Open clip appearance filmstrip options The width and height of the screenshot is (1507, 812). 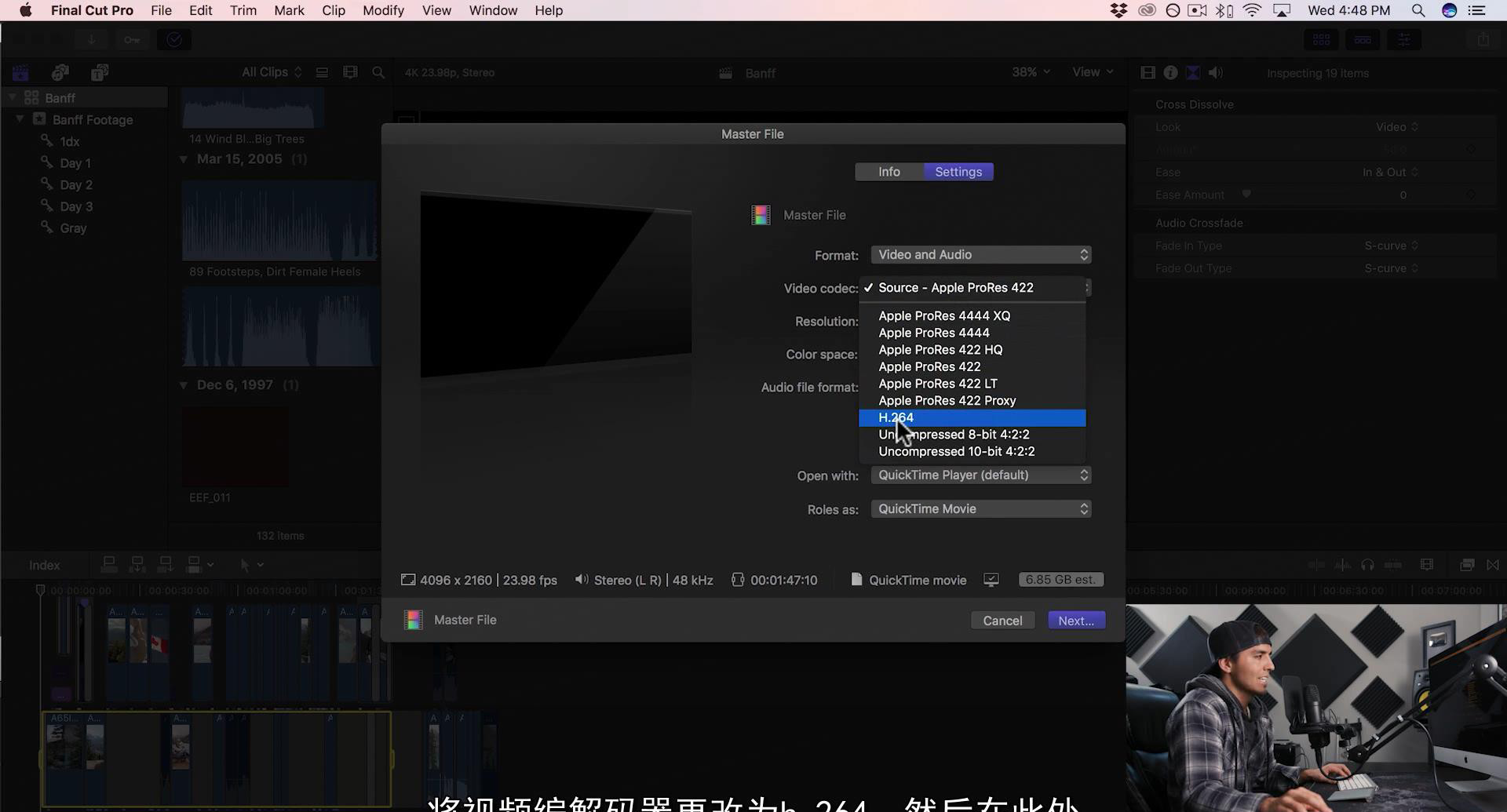click(x=350, y=72)
